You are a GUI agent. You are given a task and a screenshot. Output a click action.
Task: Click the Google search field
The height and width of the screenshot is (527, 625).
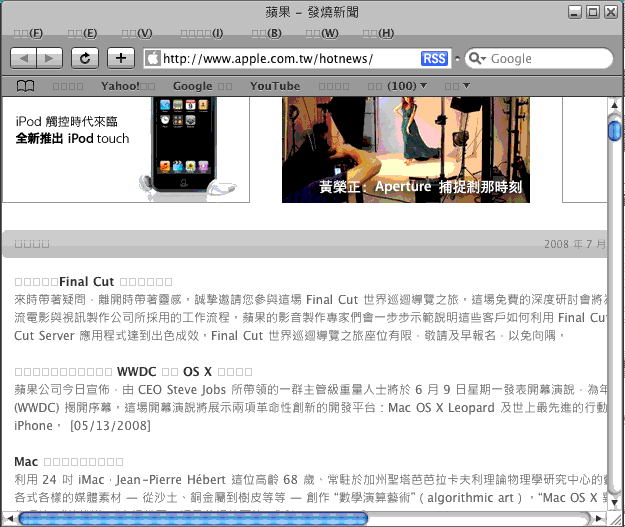539,59
